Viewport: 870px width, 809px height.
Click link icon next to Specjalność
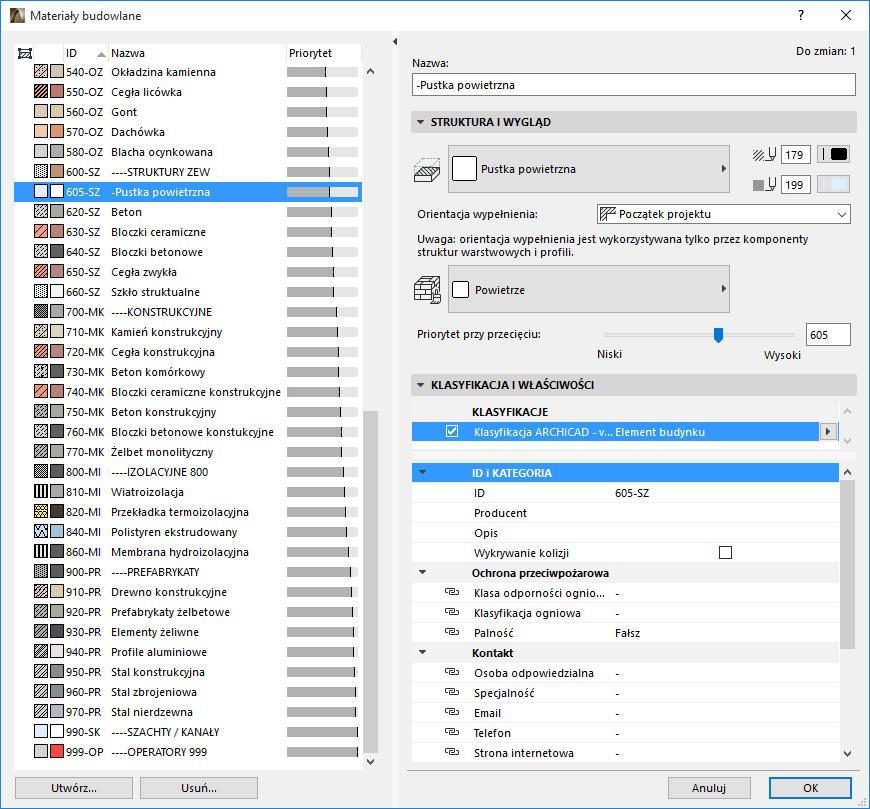[452, 692]
